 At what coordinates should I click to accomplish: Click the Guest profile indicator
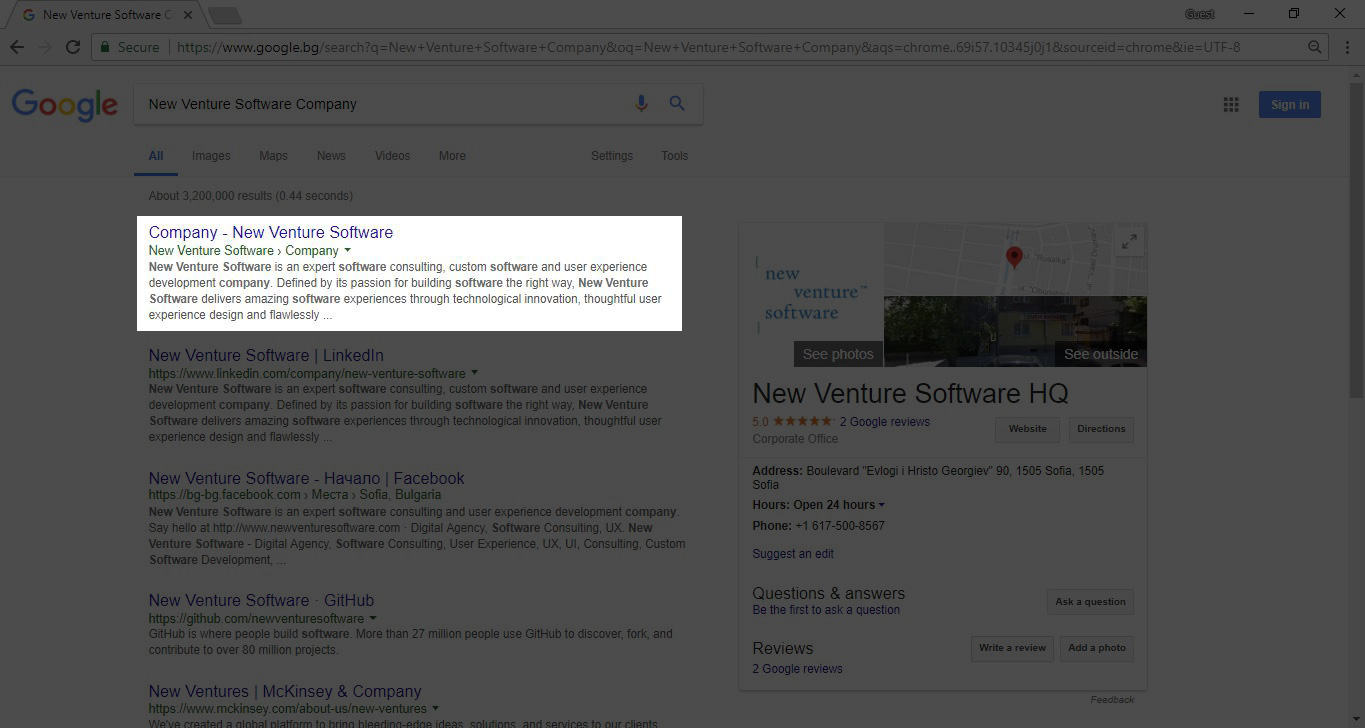pos(1199,14)
